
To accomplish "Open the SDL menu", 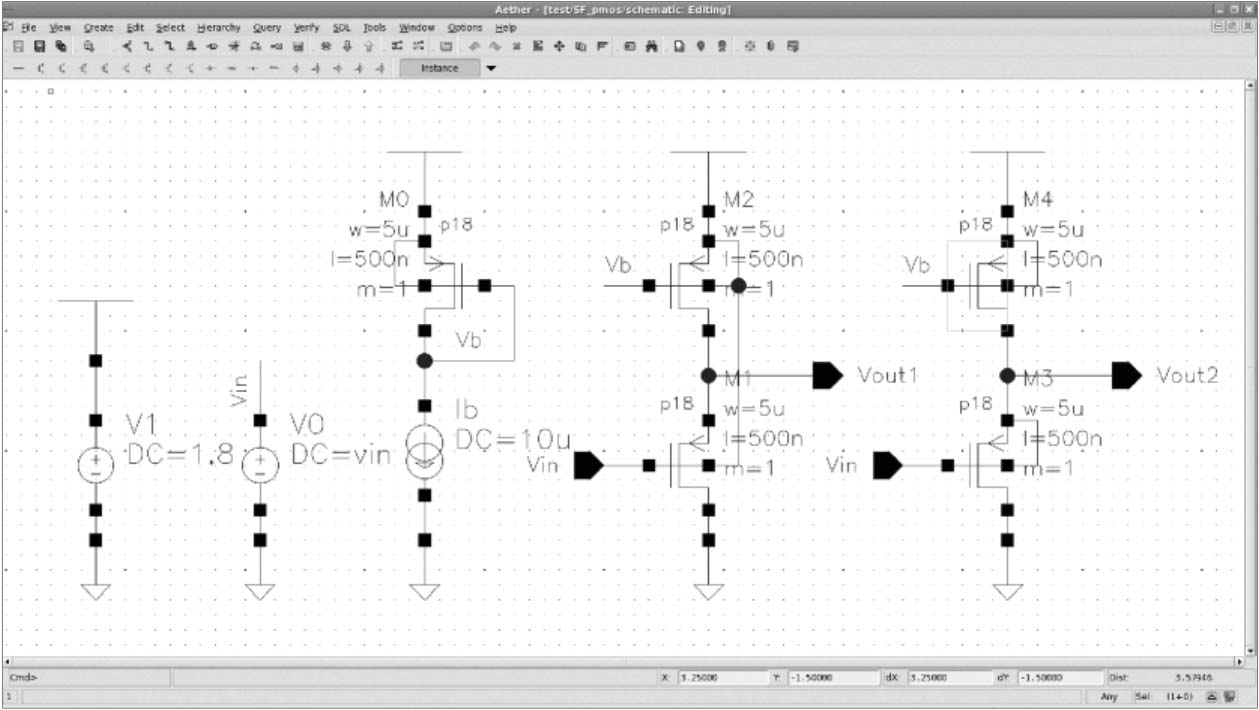I will click(341, 28).
